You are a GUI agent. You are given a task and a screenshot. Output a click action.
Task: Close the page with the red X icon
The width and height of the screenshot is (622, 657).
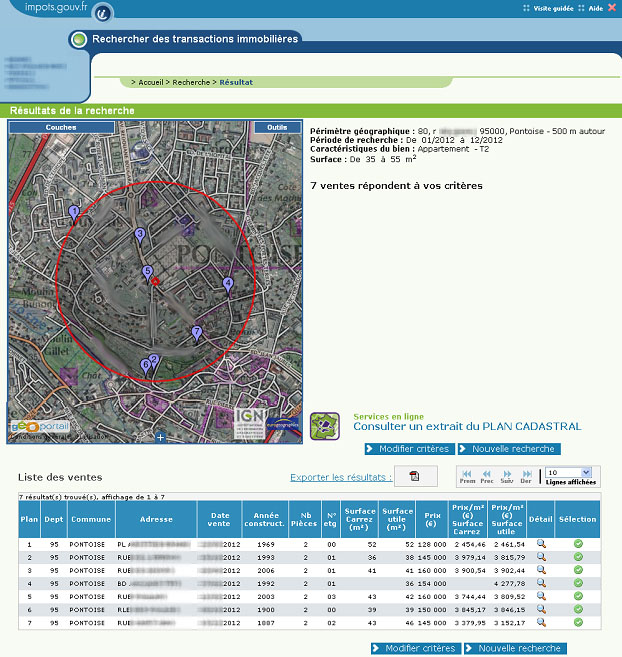(x=612, y=8)
